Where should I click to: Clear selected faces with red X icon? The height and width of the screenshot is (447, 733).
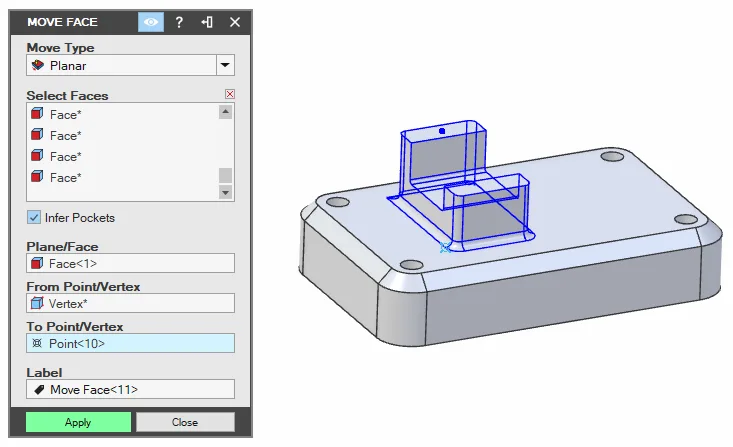230,94
